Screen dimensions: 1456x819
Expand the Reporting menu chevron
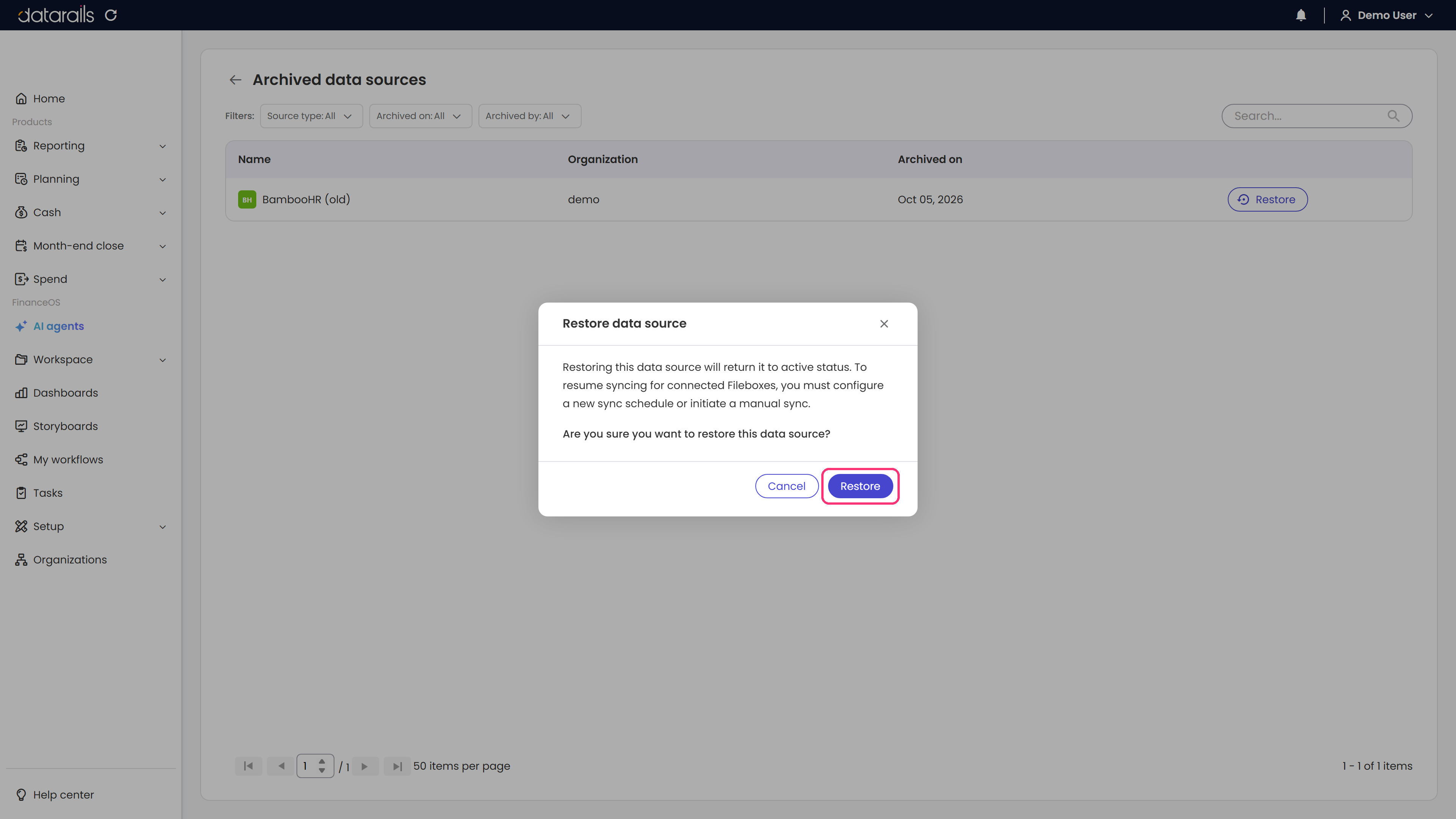pyautogui.click(x=163, y=146)
